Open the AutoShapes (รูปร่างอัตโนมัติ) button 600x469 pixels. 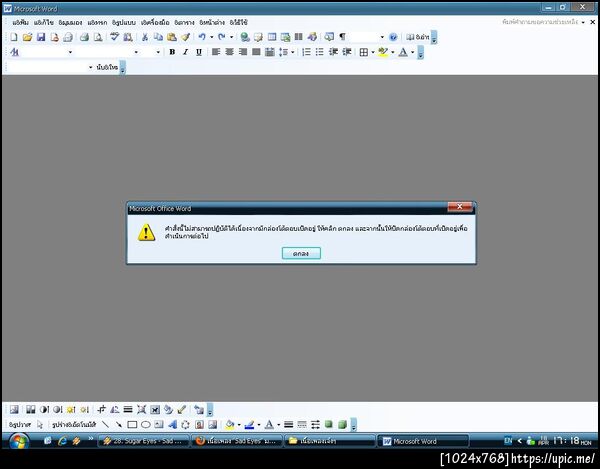[x=74, y=425]
